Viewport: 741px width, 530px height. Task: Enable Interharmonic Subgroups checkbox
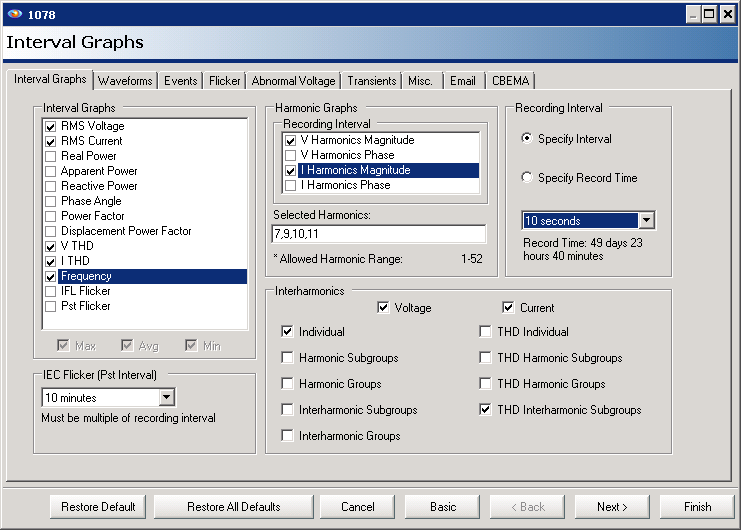pyautogui.click(x=287, y=410)
